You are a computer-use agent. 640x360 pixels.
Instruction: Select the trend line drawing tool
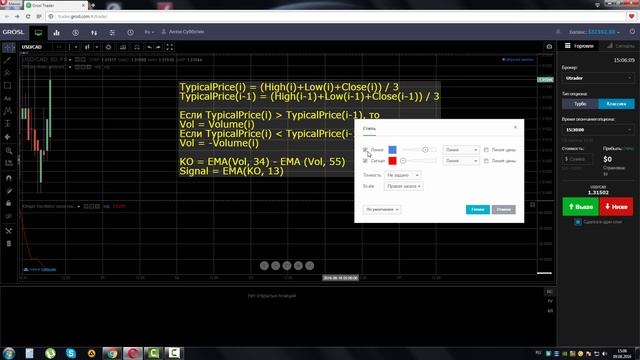(x=8, y=60)
